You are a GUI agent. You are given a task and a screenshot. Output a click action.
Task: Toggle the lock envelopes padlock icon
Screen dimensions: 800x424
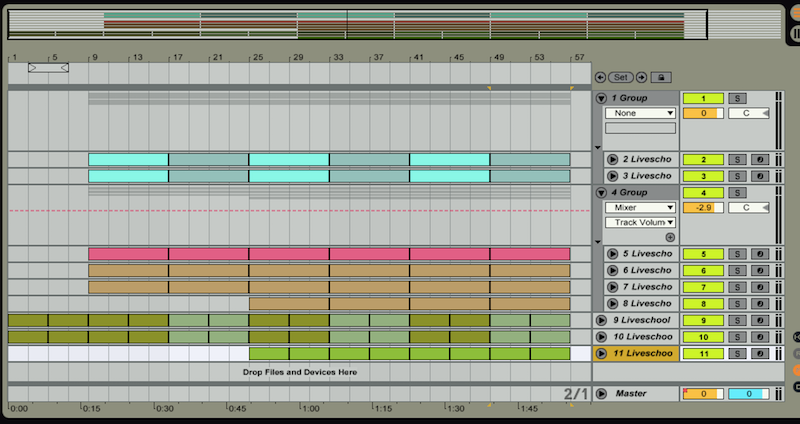tap(661, 78)
